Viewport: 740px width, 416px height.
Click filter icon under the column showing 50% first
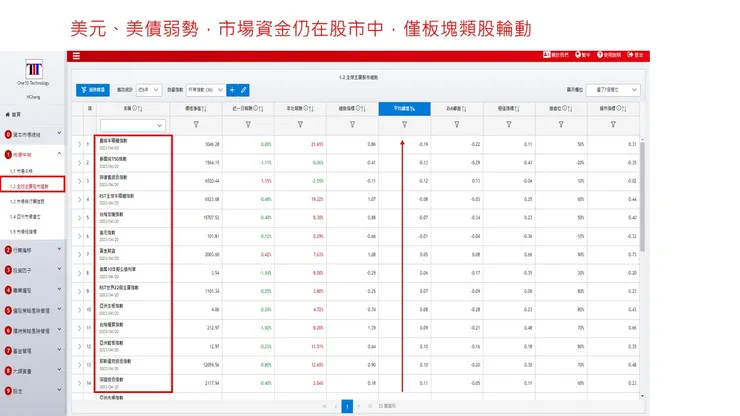(561, 125)
